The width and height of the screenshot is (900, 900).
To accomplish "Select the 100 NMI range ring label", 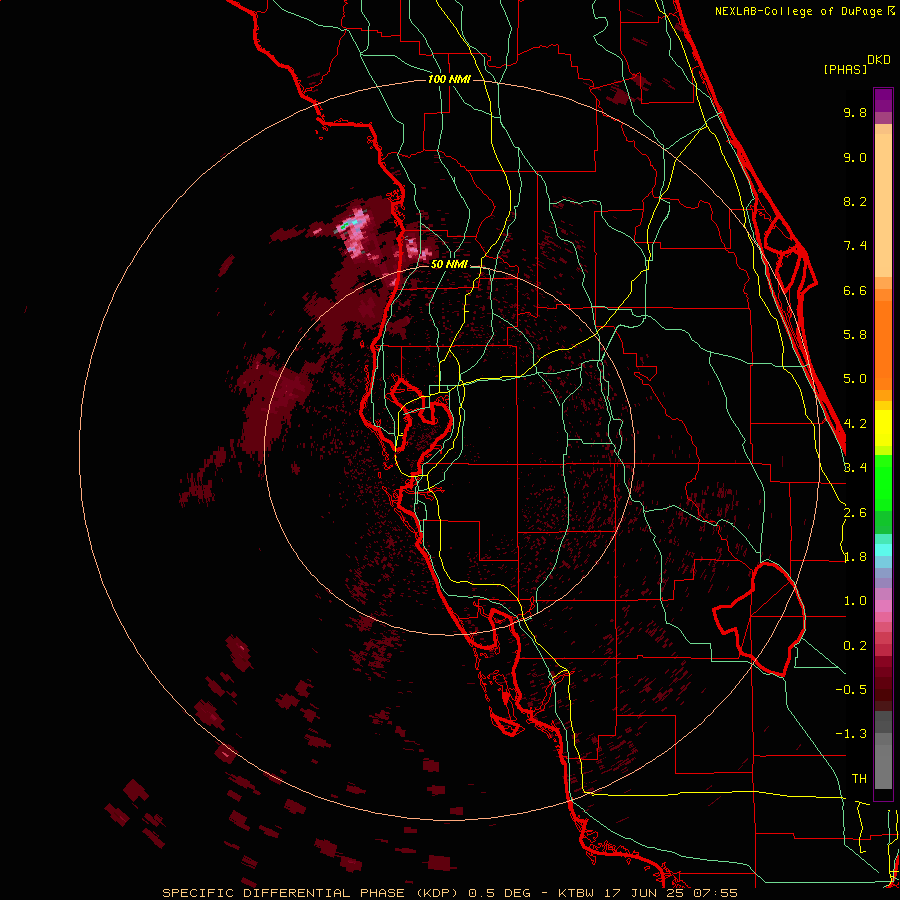I will click(x=449, y=79).
